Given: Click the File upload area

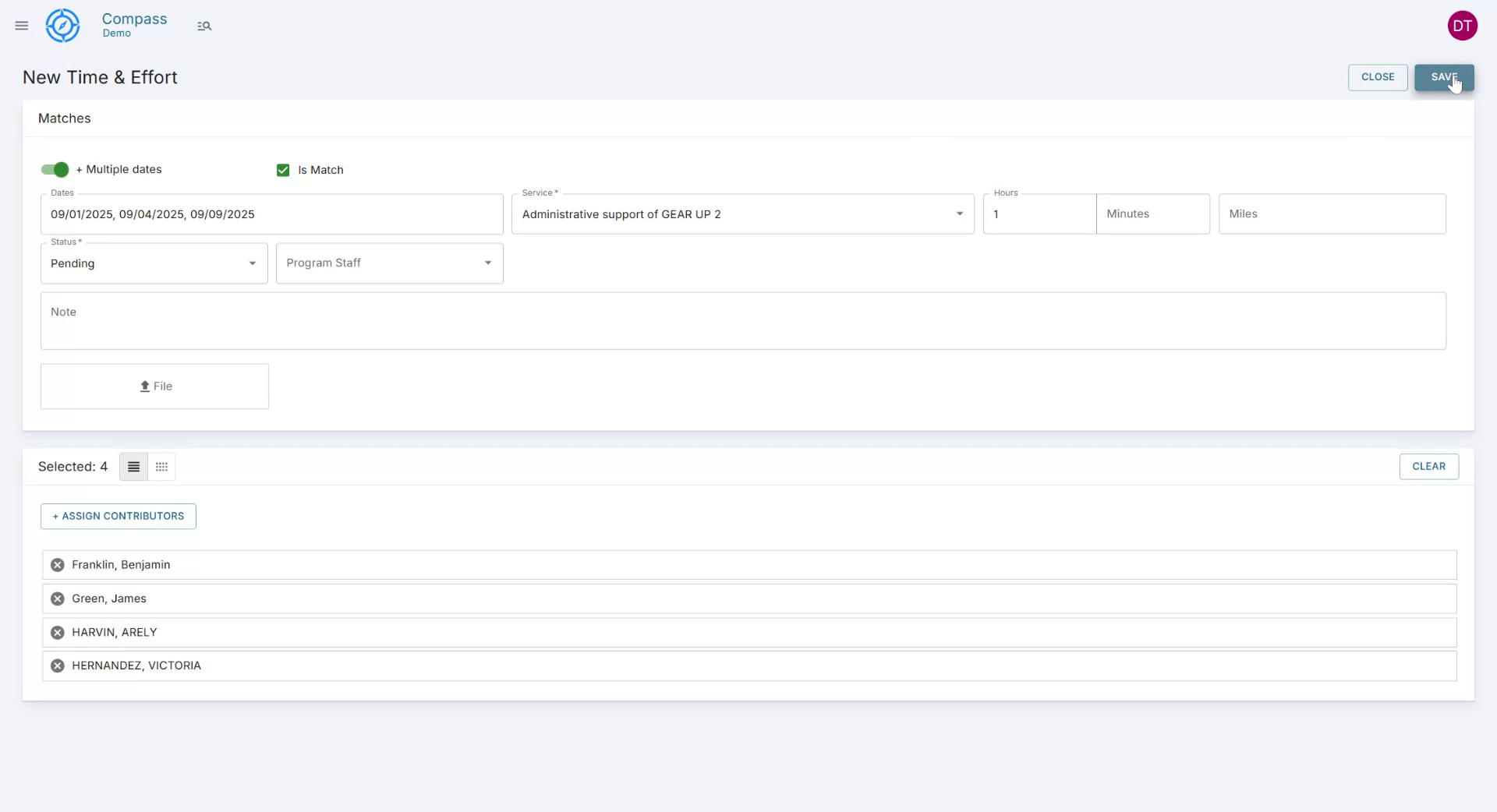Looking at the screenshot, I should tap(154, 386).
